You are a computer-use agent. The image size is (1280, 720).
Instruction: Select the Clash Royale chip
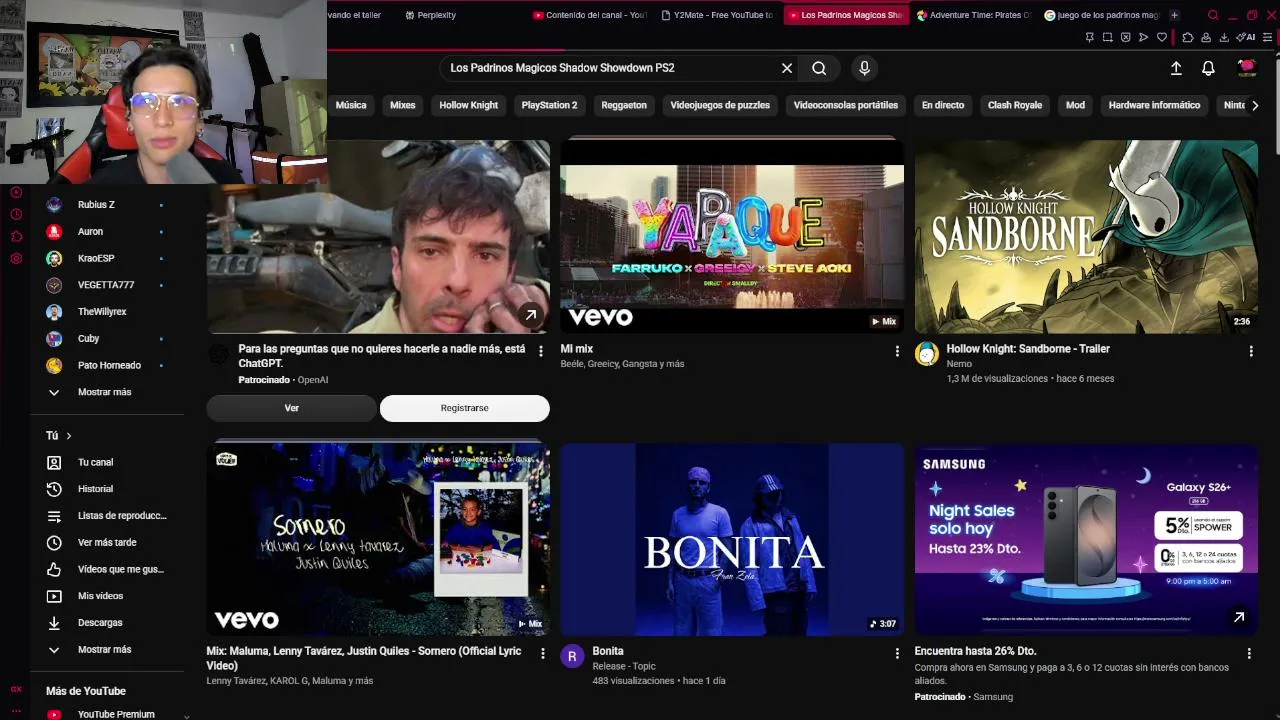(x=1015, y=105)
